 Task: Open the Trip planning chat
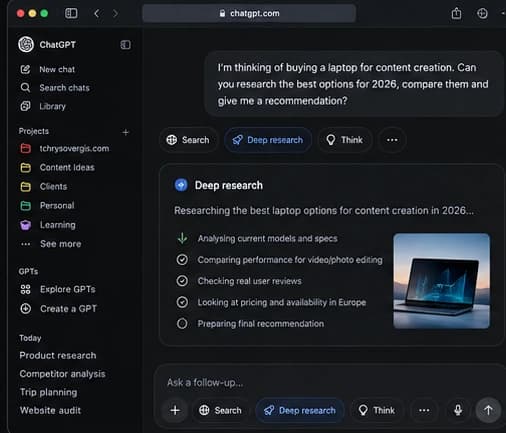click(x=48, y=392)
